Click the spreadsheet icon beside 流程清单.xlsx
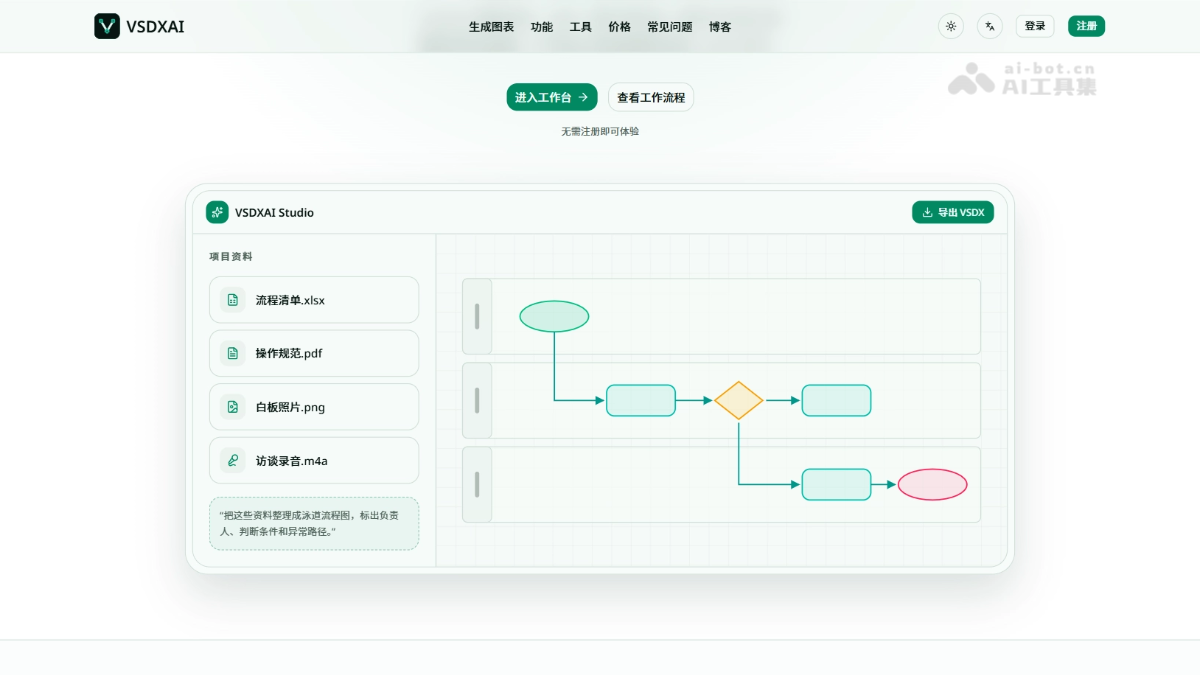 point(233,300)
